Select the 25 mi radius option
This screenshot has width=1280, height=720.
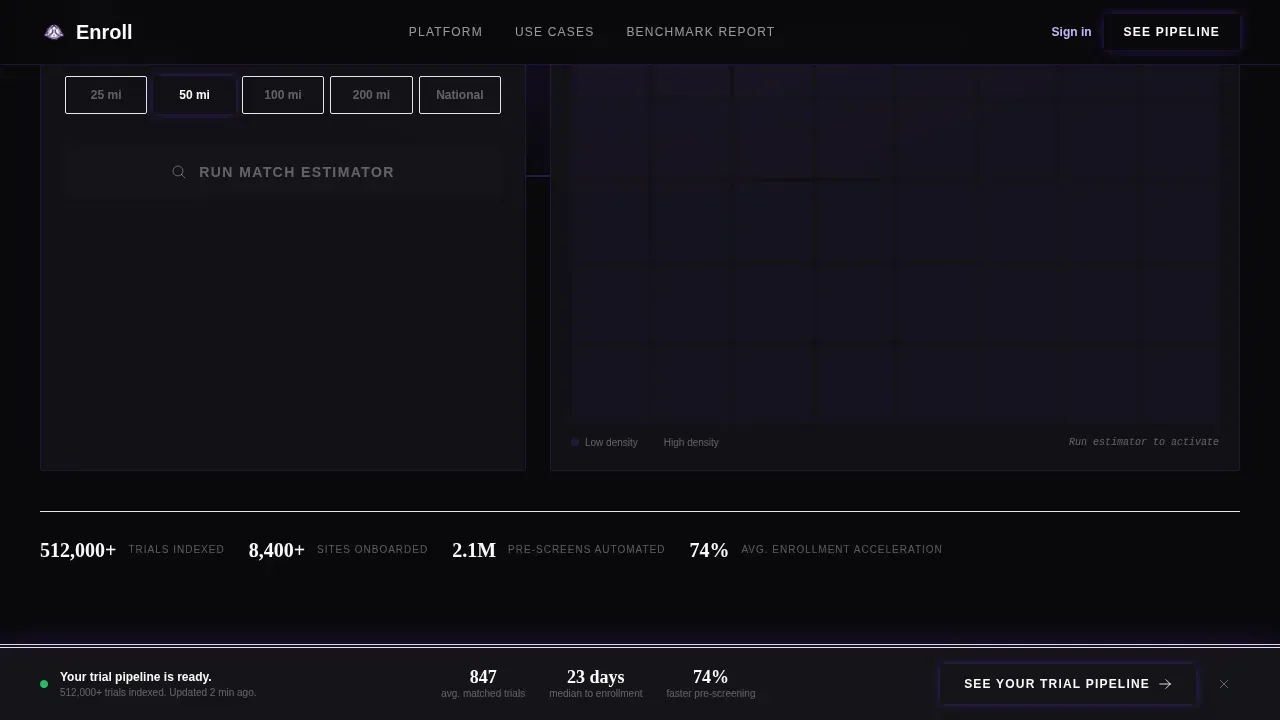pos(106,95)
